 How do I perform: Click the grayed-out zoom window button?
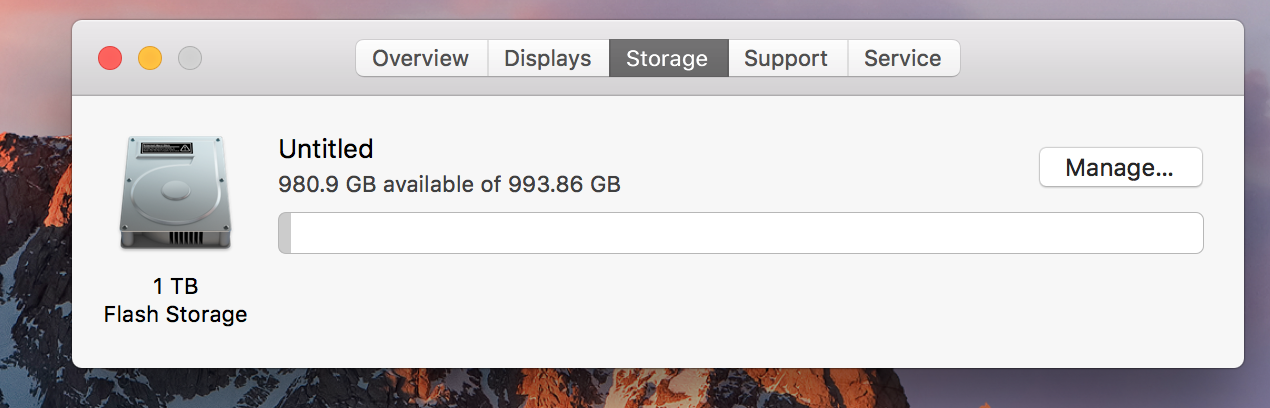[190, 58]
